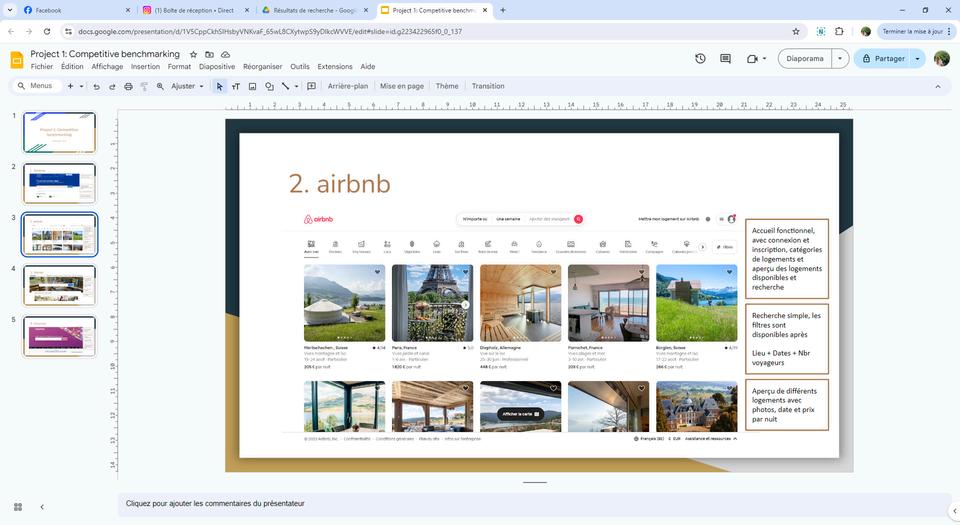The height and width of the screenshot is (525, 960).
Task: Click the camera meeting icon
Action: tap(752, 59)
